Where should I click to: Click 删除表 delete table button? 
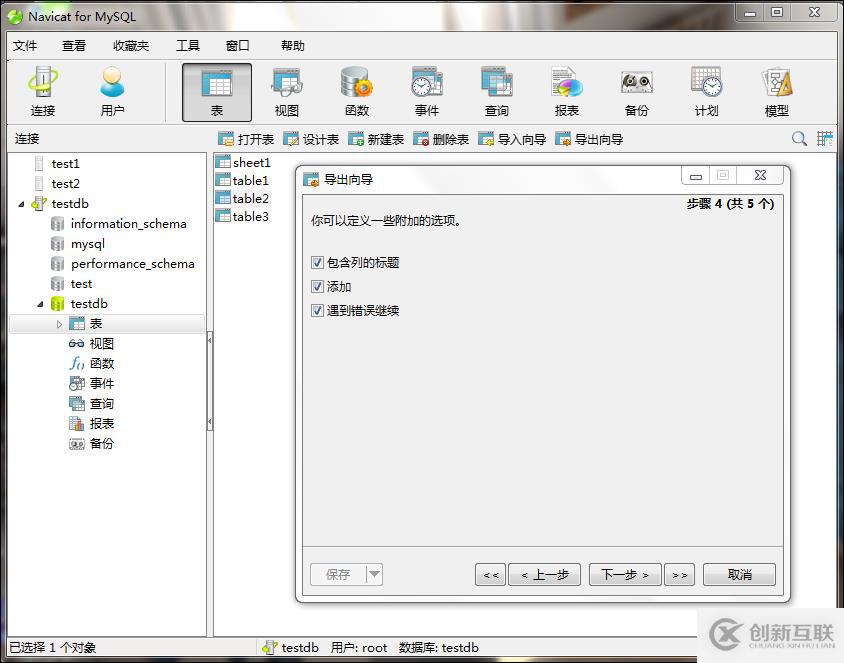(441, 139)
